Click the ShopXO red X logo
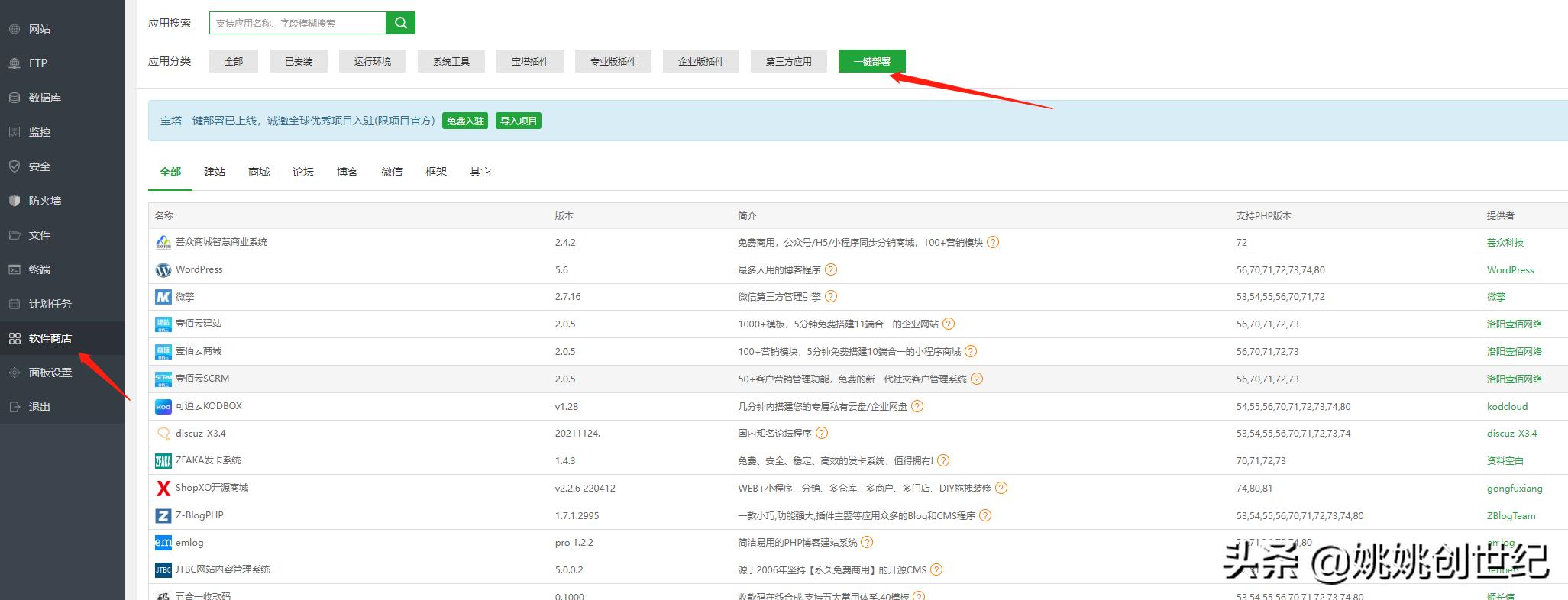The width and height of the screenshot is (1568, 600). (x=163, y=489)
